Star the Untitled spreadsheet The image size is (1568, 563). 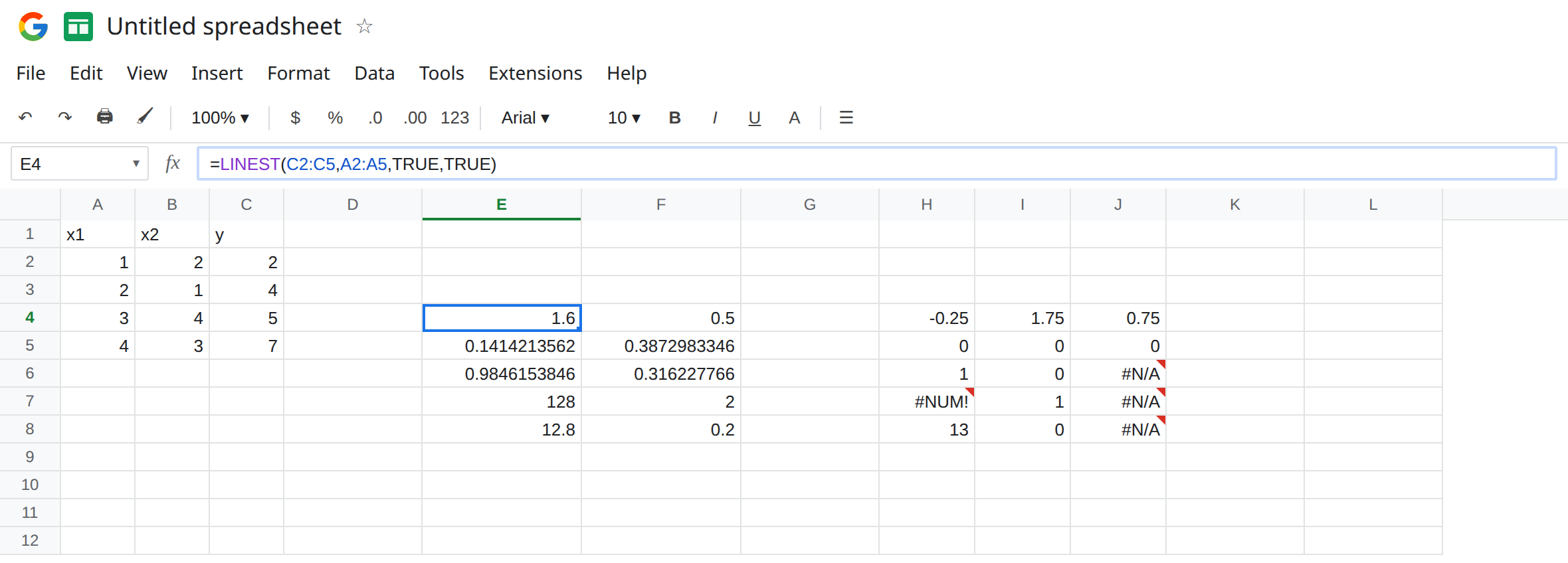364,27
